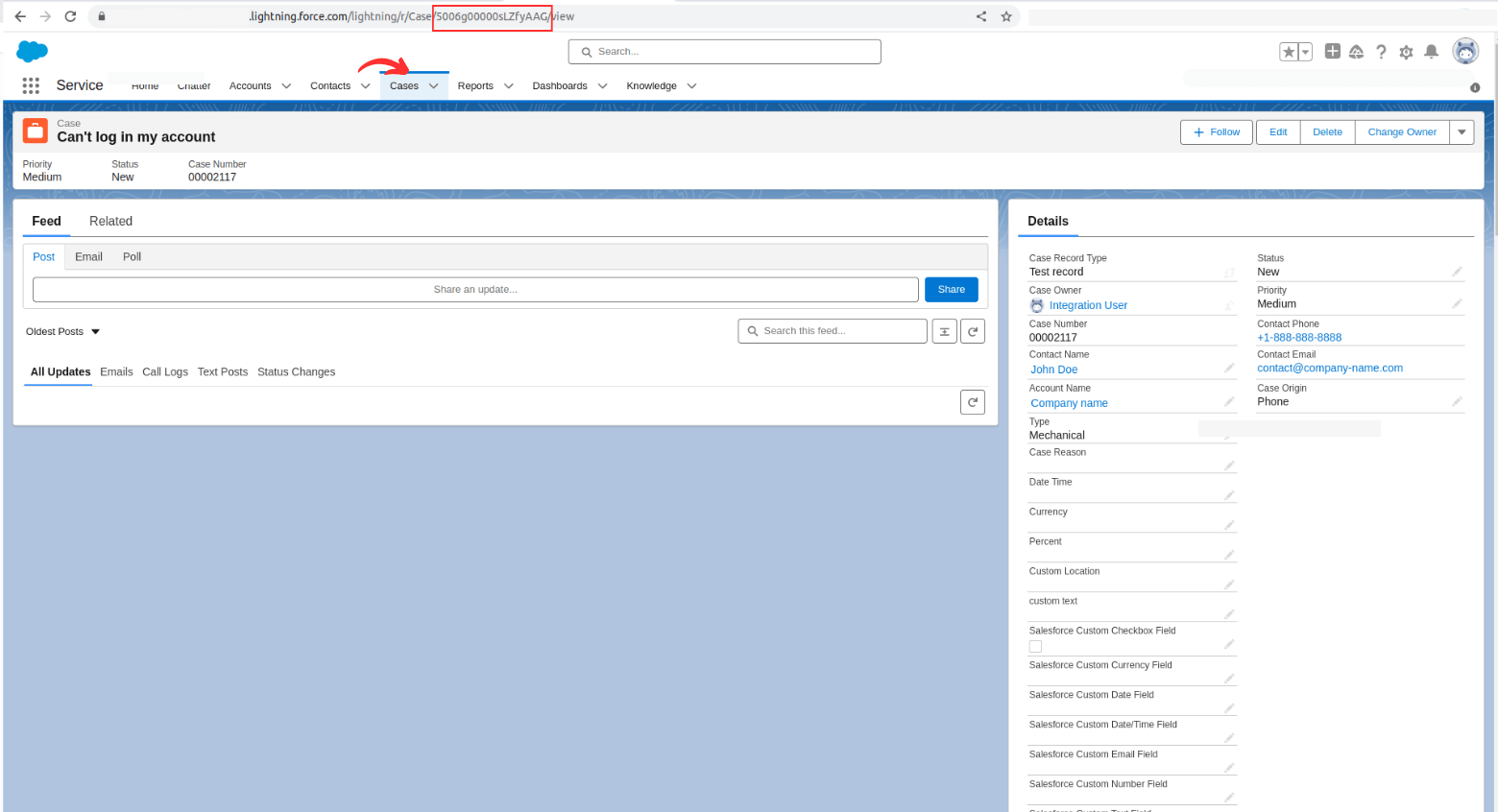Click the Share an update field

coord(475,289)
